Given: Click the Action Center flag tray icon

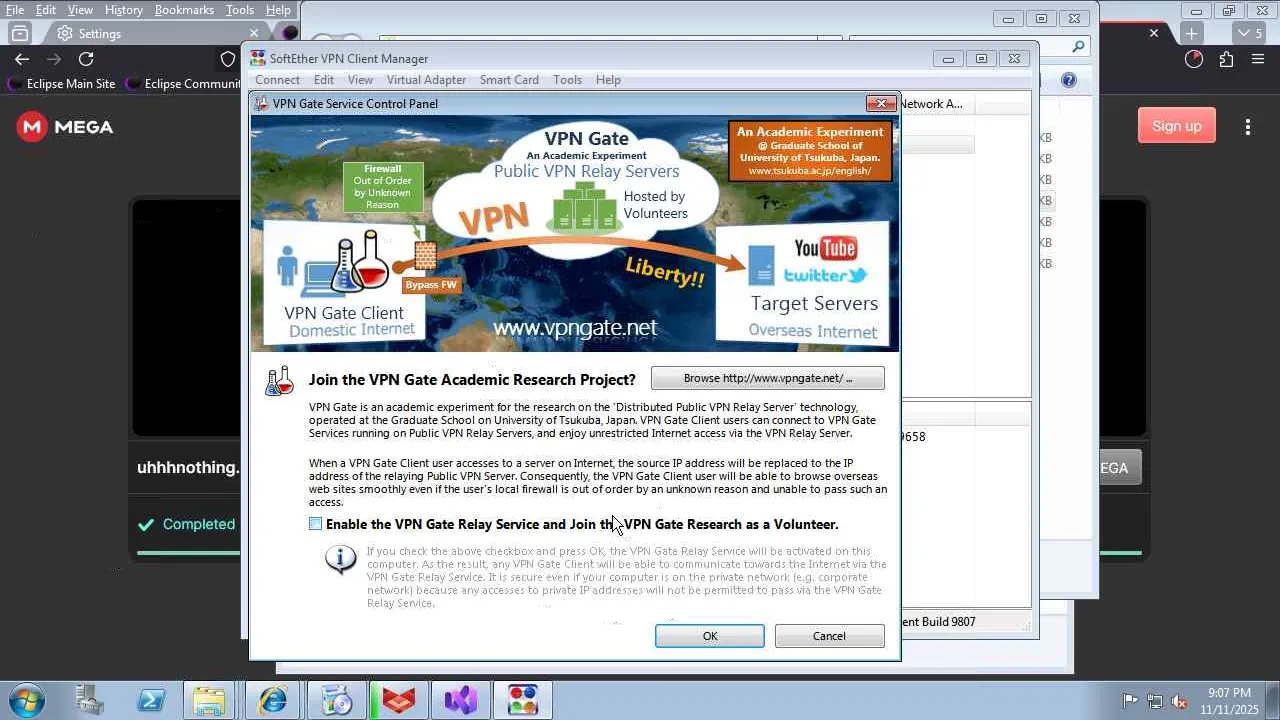Looking at the screenshot, I should click(x=1130, y=701).
